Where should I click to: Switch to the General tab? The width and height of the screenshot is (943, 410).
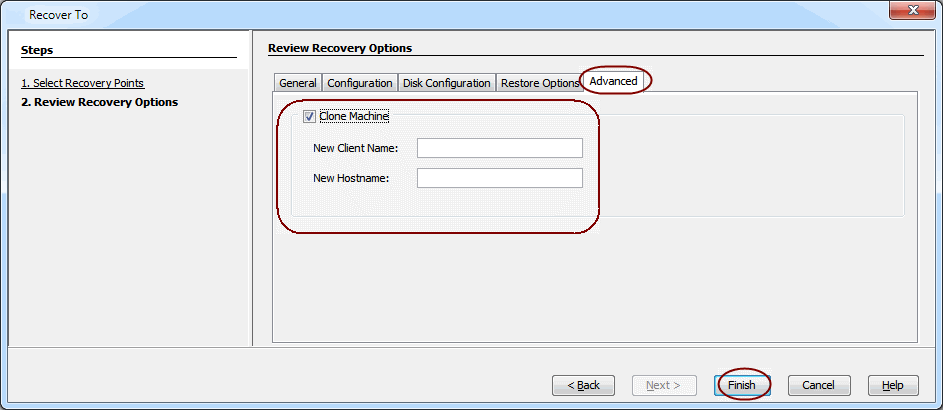tap(298, 83)
